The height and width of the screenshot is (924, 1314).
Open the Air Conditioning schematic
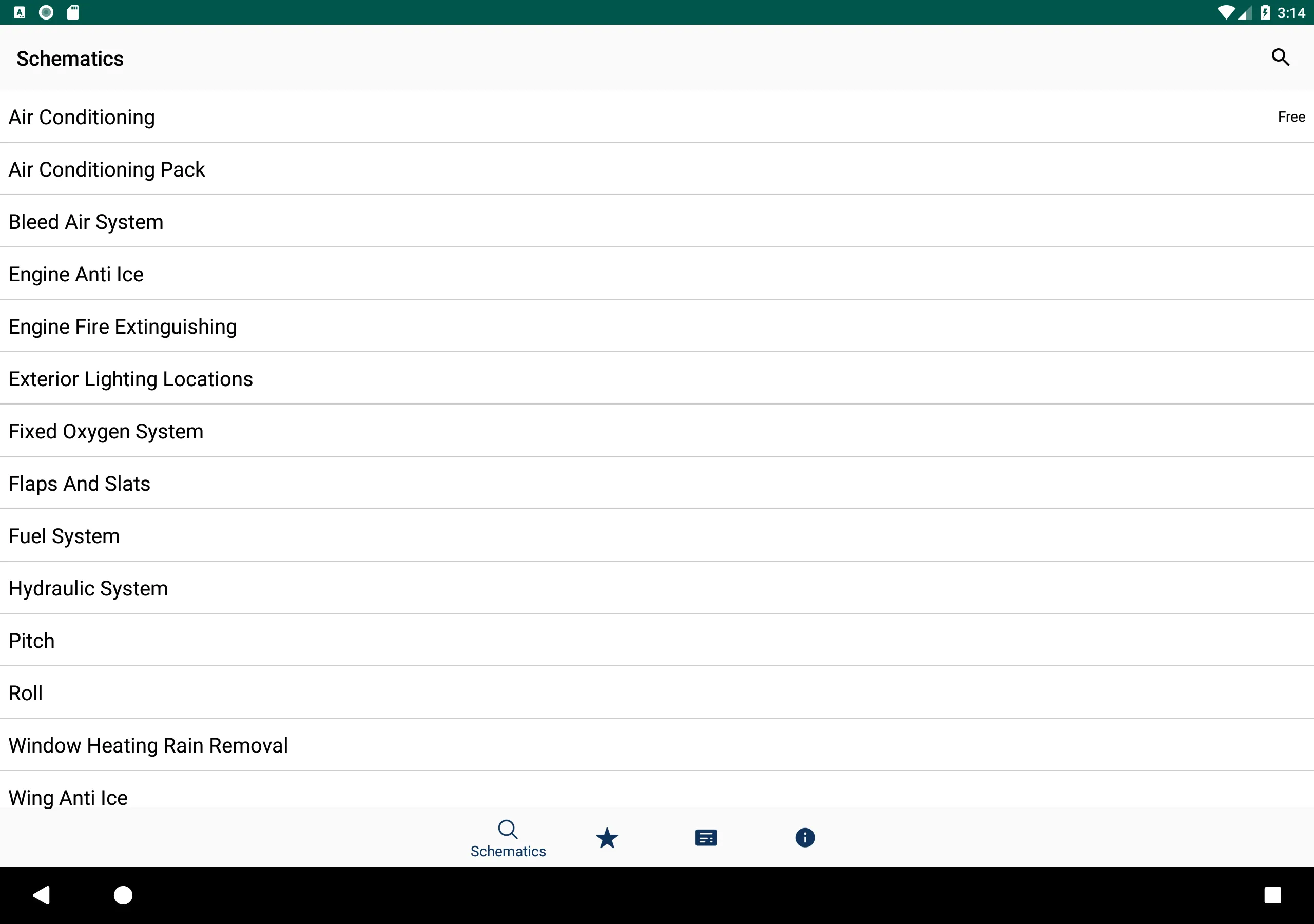pos(657,117)
